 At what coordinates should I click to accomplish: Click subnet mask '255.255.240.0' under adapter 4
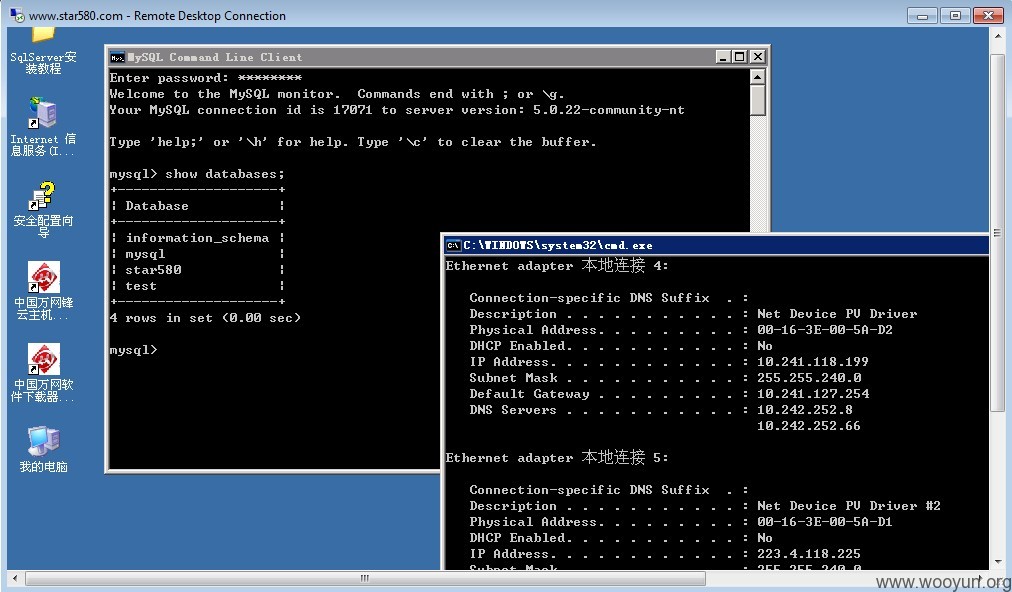point(809,378)
